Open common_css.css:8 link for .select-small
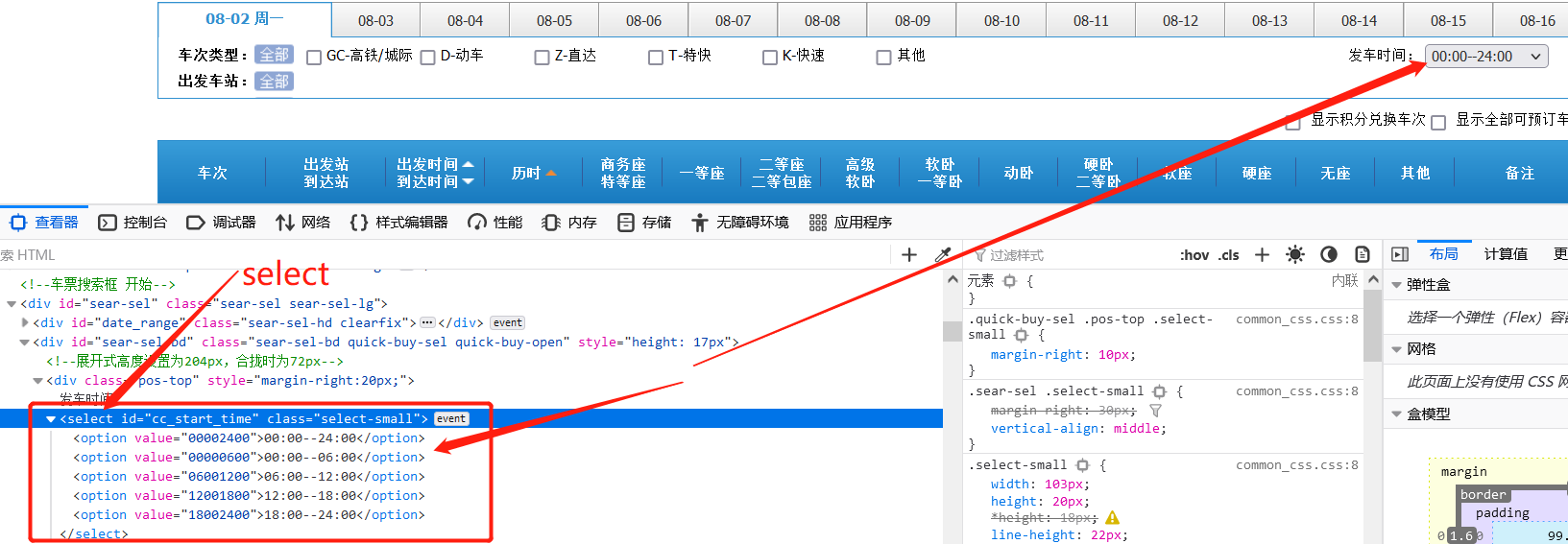 [x=1297, y=465]
